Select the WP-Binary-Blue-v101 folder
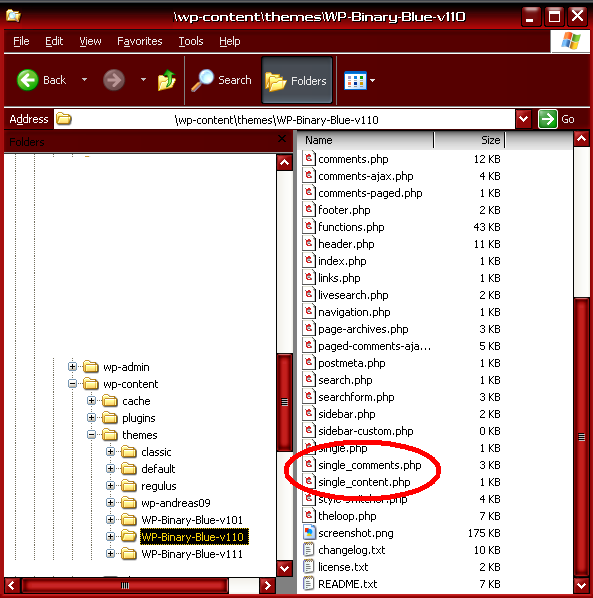The width and height of the screenshot is (593, 598). [x=192, y=520]
